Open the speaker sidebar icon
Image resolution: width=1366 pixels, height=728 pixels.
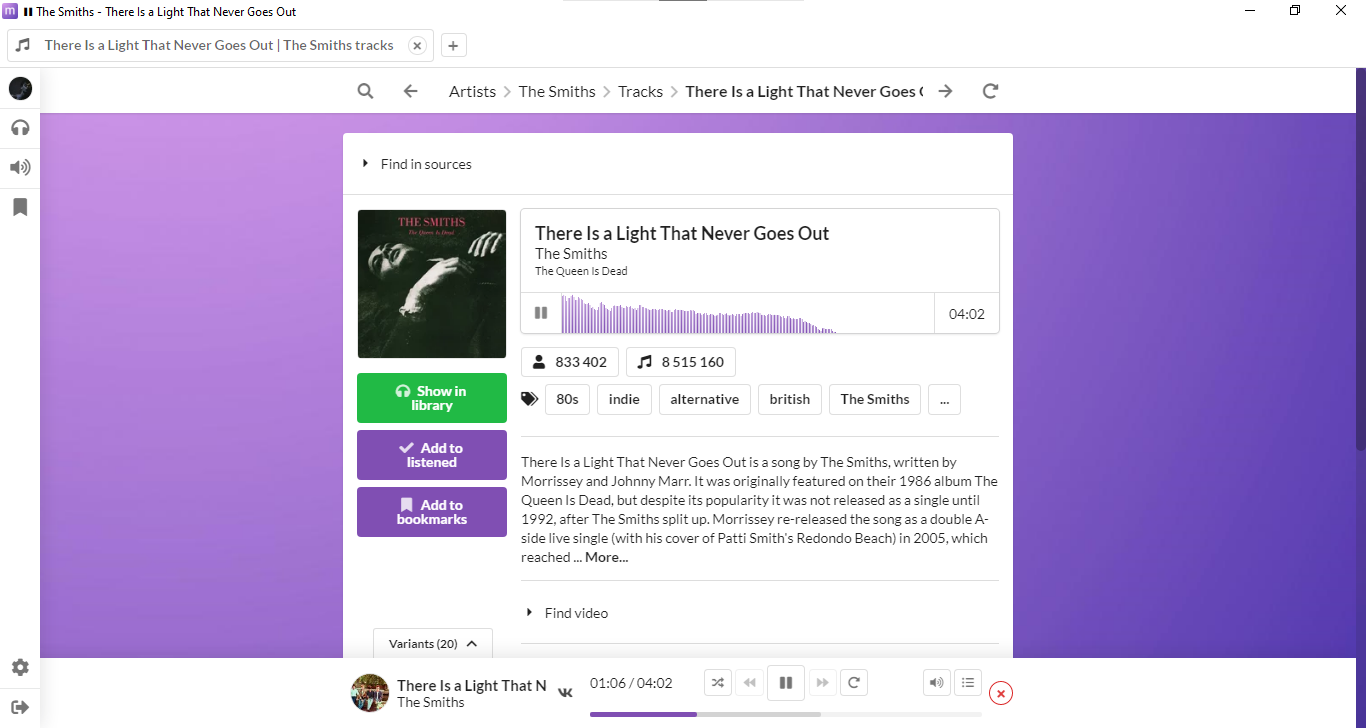(20, 167)
